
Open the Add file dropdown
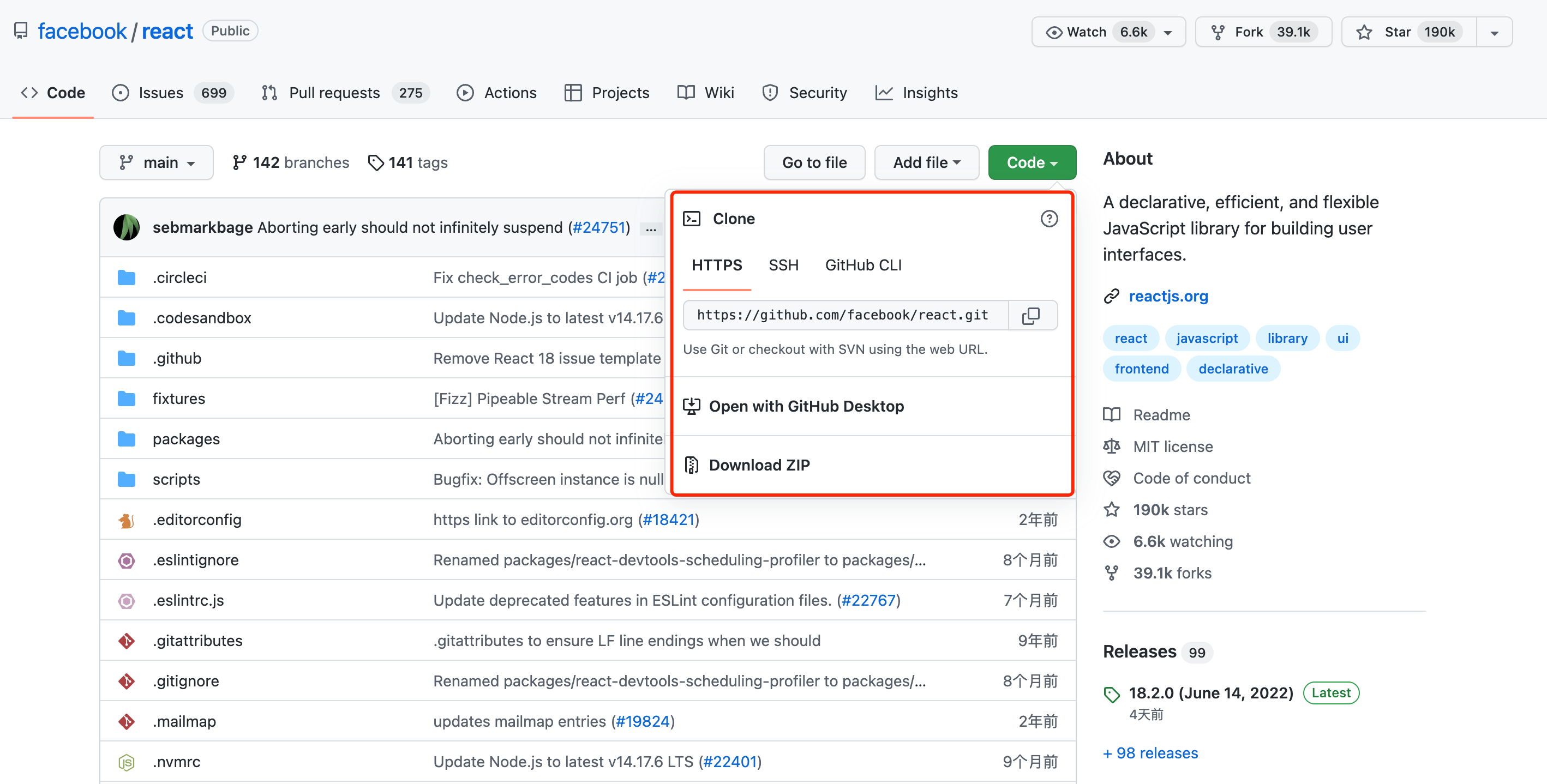926,162
